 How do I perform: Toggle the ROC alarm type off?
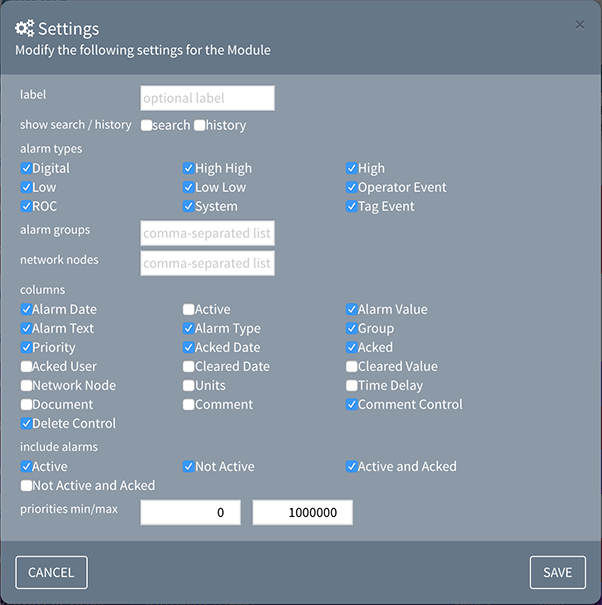[x=26, y=207]
